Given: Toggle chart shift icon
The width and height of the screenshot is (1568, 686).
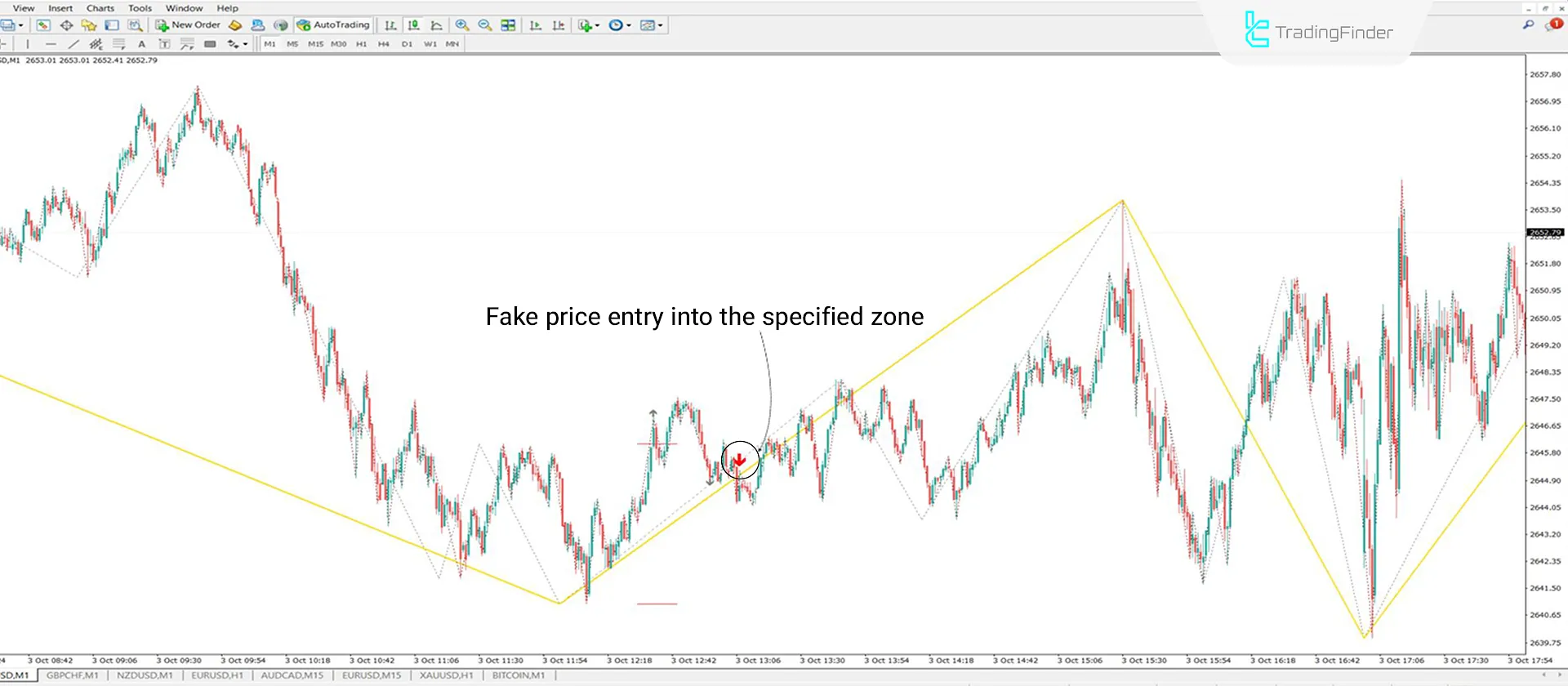Looking at the screenshot, I should [559, 25].
